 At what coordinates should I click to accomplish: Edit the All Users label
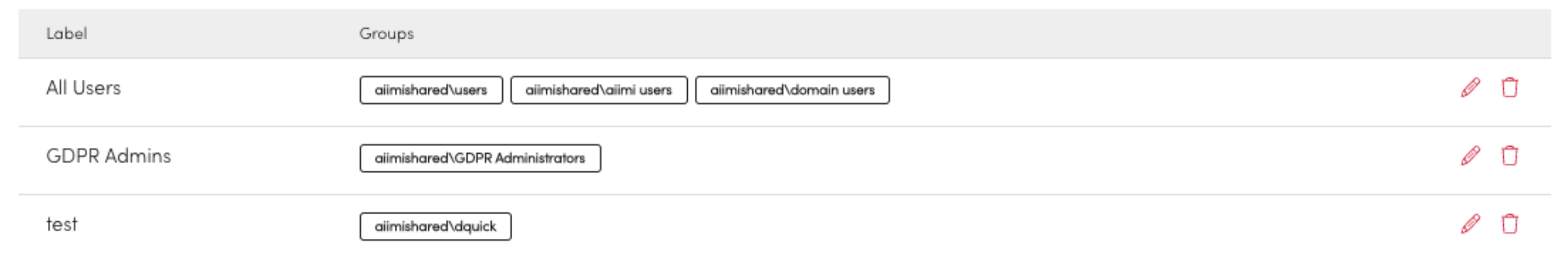click(x=1470, y=88)
